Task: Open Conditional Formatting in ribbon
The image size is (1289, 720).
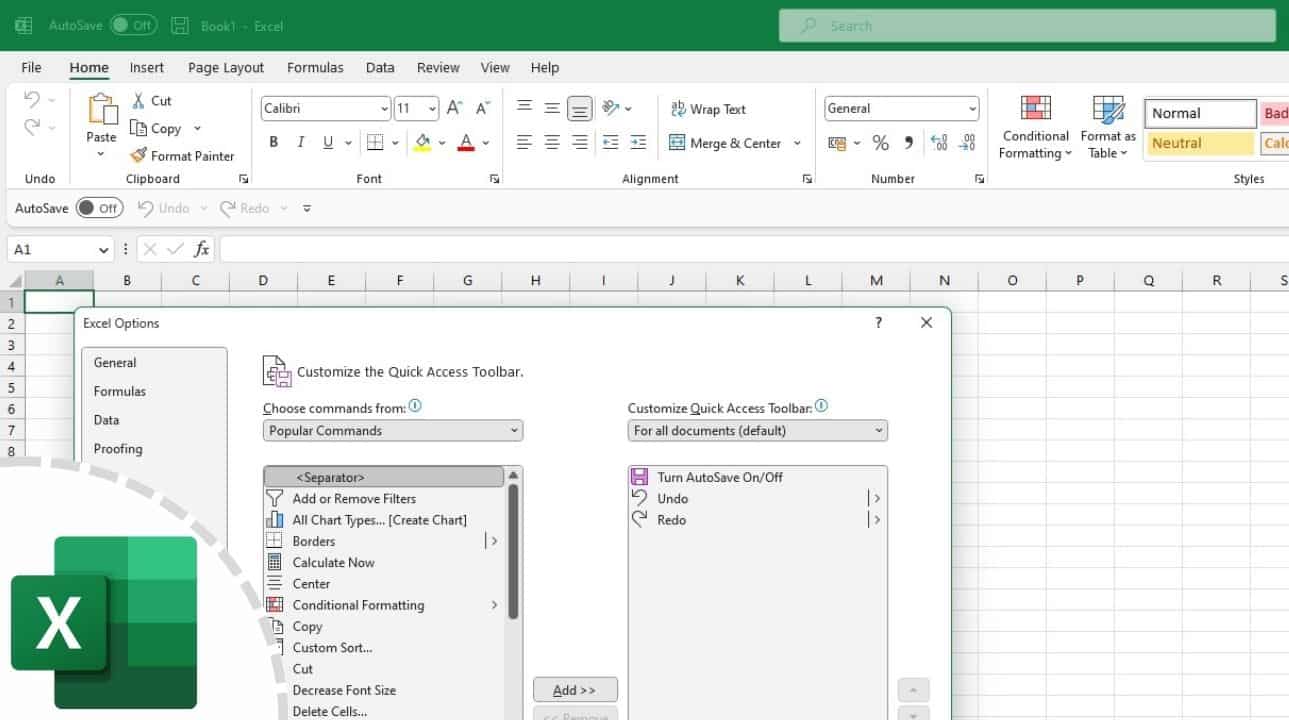Action: [x=1036, y=127]
